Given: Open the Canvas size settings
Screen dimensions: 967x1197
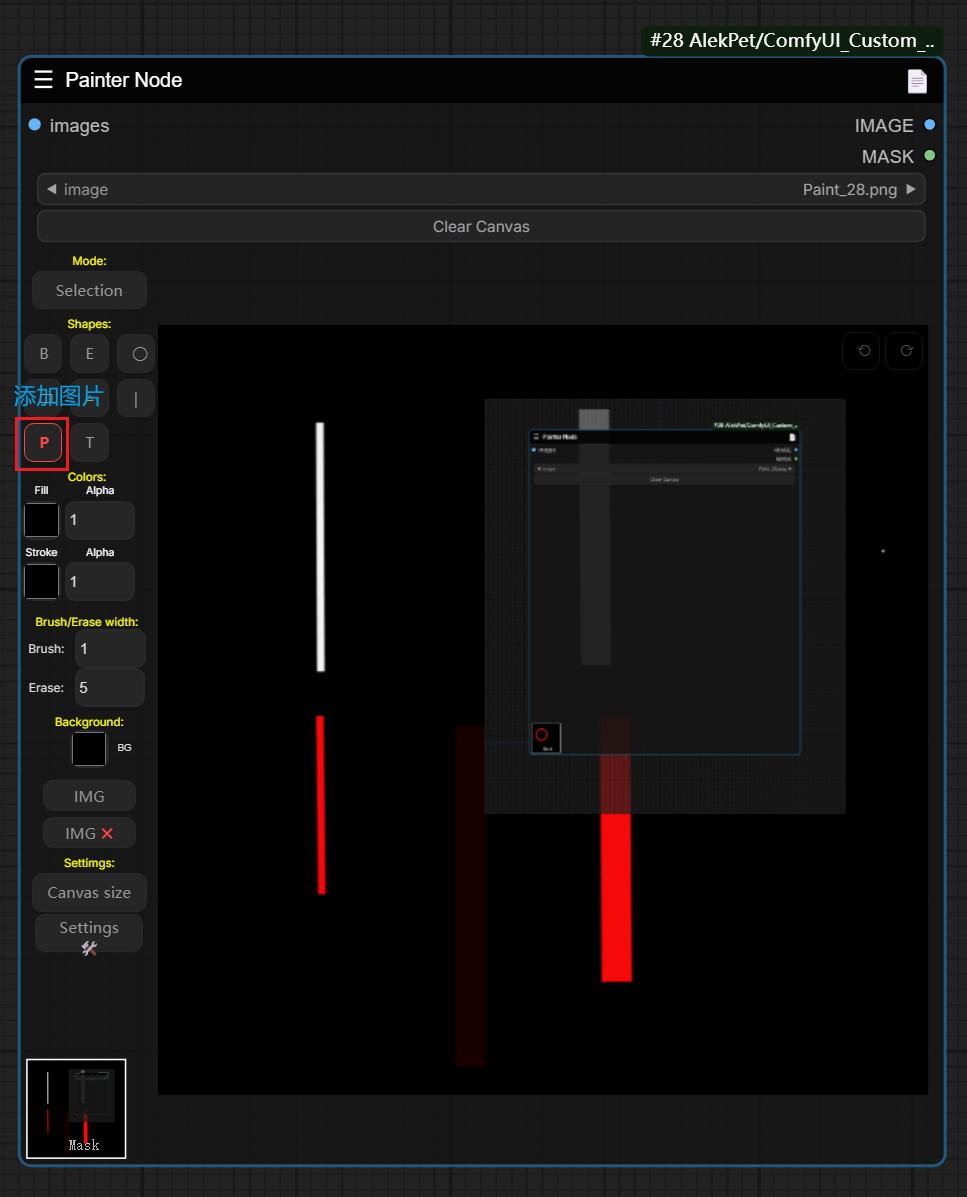Looking at the screenshot, I should point(89,892).
